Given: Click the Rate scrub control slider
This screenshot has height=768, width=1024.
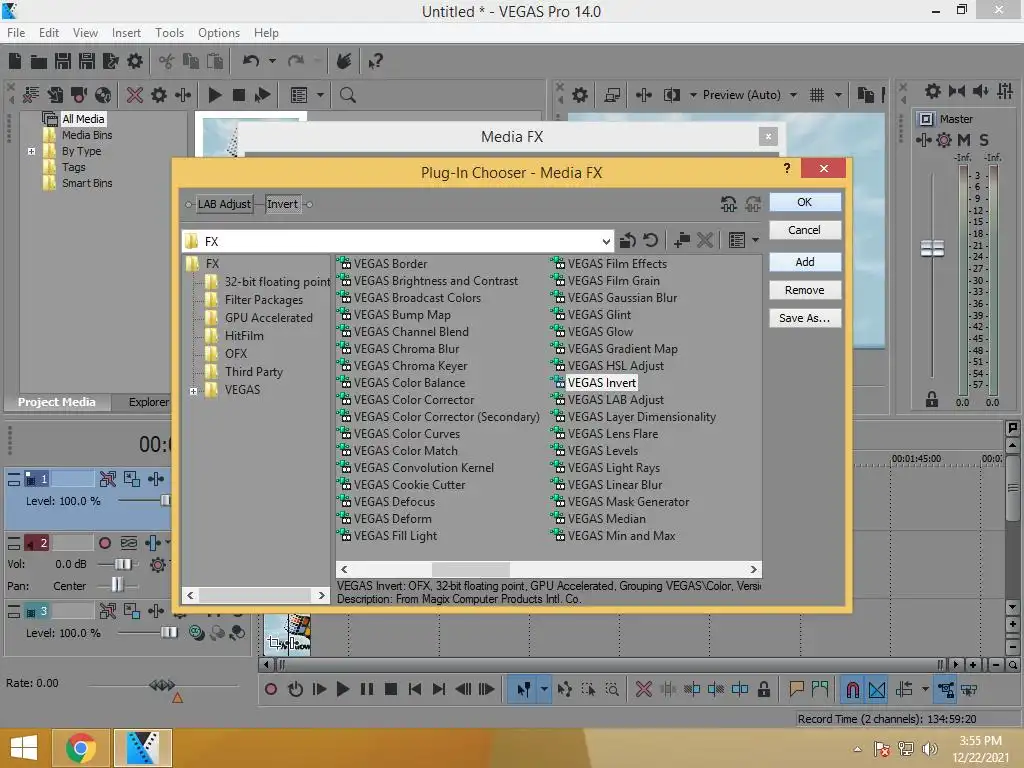Looking at the screenshot, I should [x=162, y=685].
